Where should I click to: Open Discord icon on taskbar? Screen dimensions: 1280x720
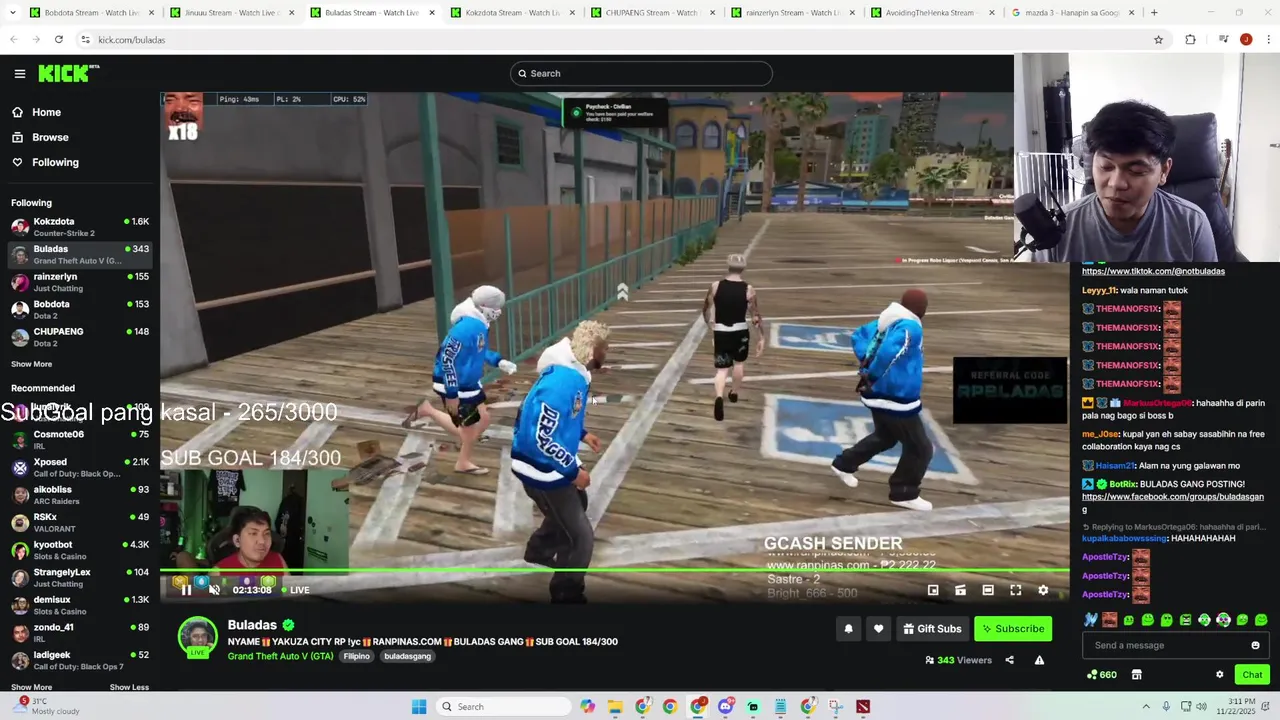coord(725,707)
